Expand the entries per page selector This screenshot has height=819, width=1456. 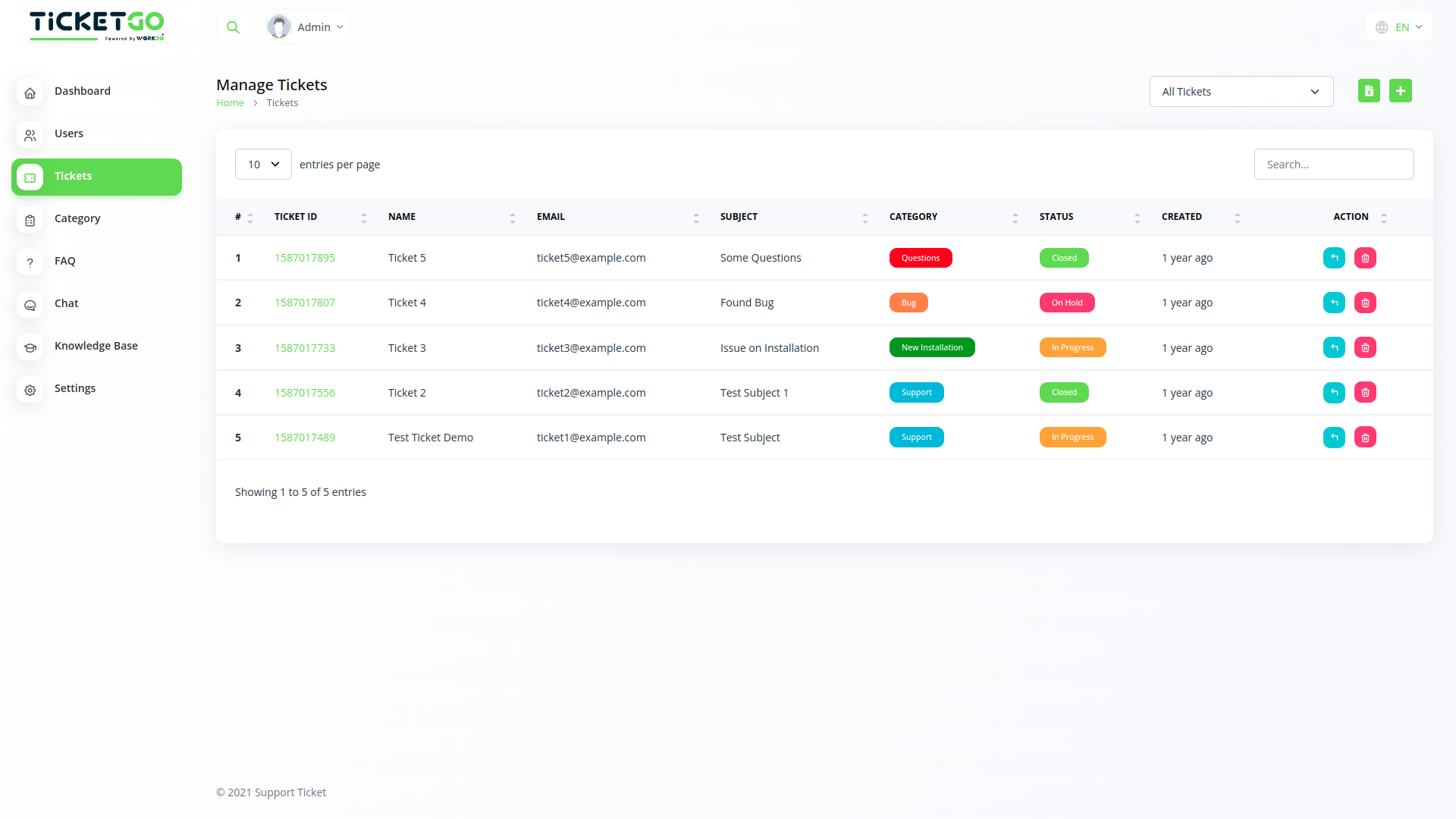[x=263, y=165]
